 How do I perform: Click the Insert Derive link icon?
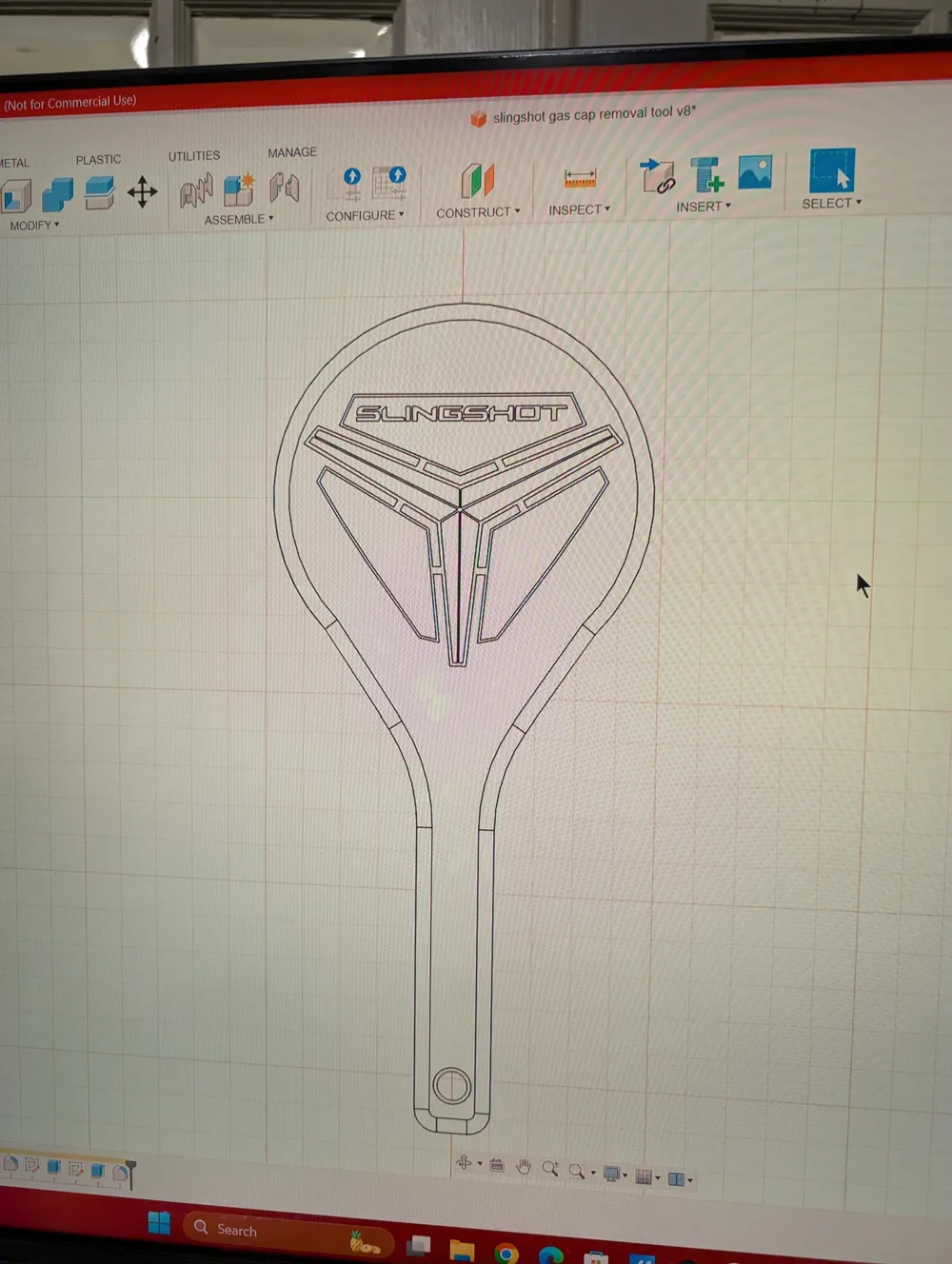point(657,176)
